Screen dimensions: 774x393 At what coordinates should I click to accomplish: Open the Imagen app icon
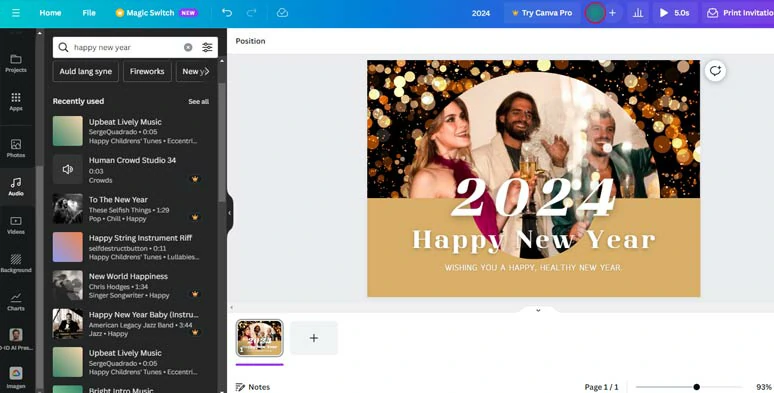point(16,378)
